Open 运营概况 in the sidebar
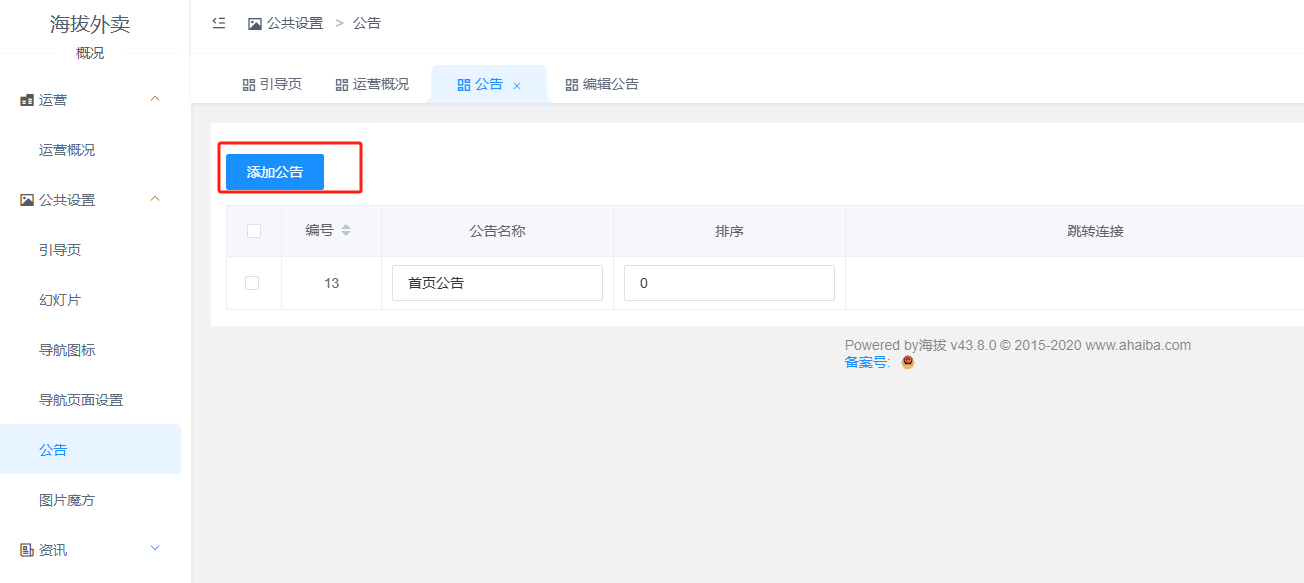The width and height of the screenshot is (1304, 583). coord(90,150)
